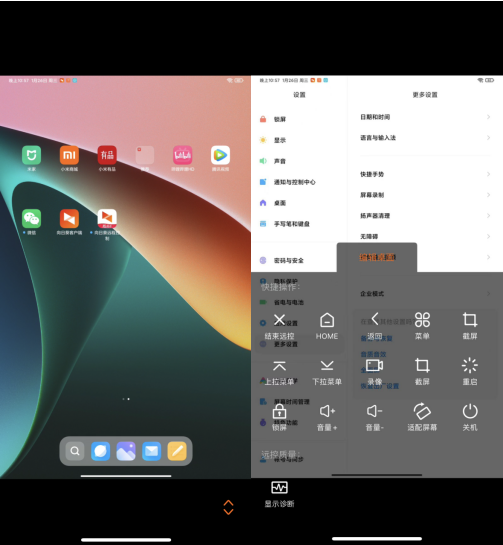Open the 语言与输入法 setting
503x545 pixels.
tap(425, 138)
